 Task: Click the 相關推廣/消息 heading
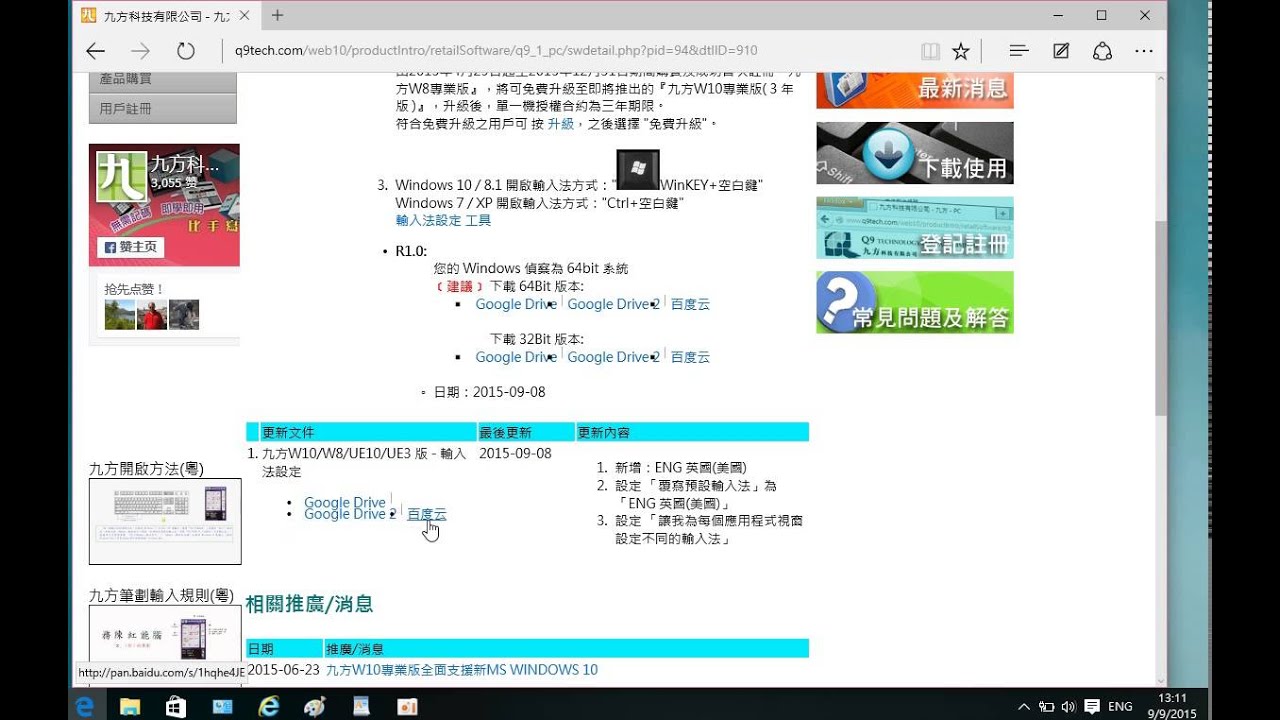click(x=309, y=603)
